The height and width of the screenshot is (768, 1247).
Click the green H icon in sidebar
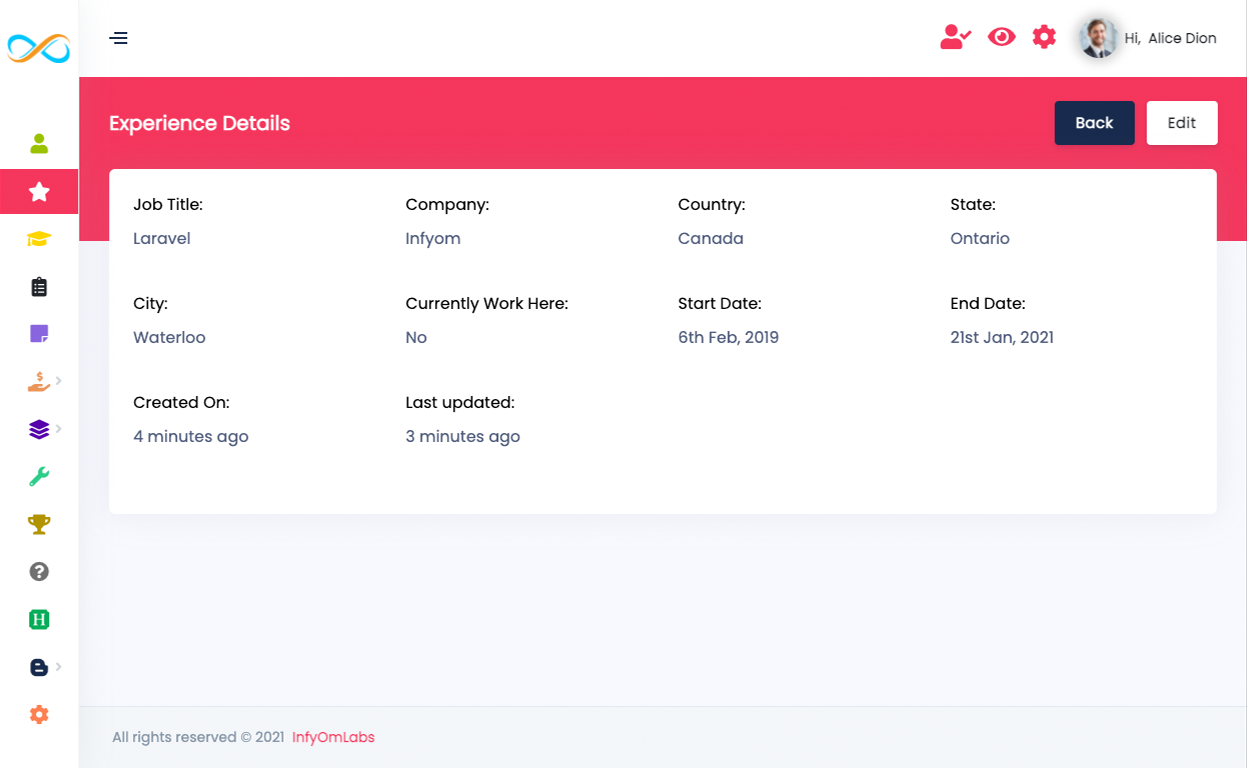[x=39, y=619]
